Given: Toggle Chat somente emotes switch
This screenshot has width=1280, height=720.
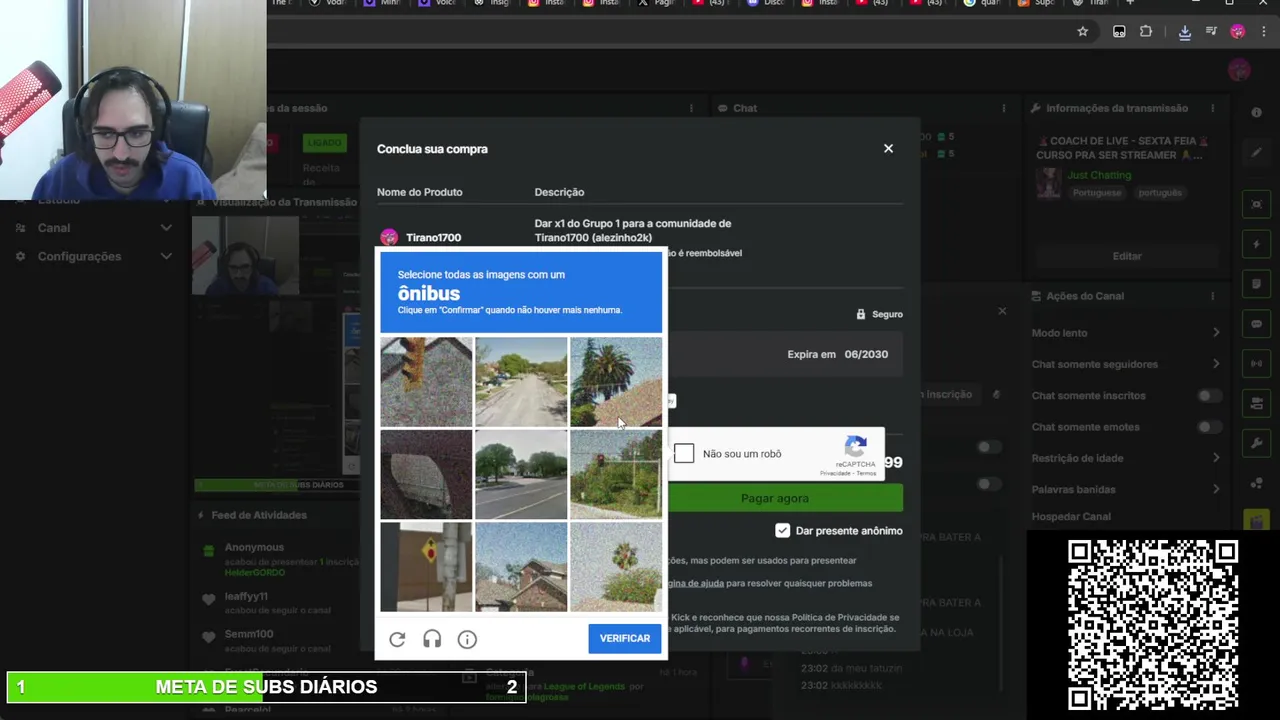Looking at the screenshot, I should click(x=1208, y=427).
